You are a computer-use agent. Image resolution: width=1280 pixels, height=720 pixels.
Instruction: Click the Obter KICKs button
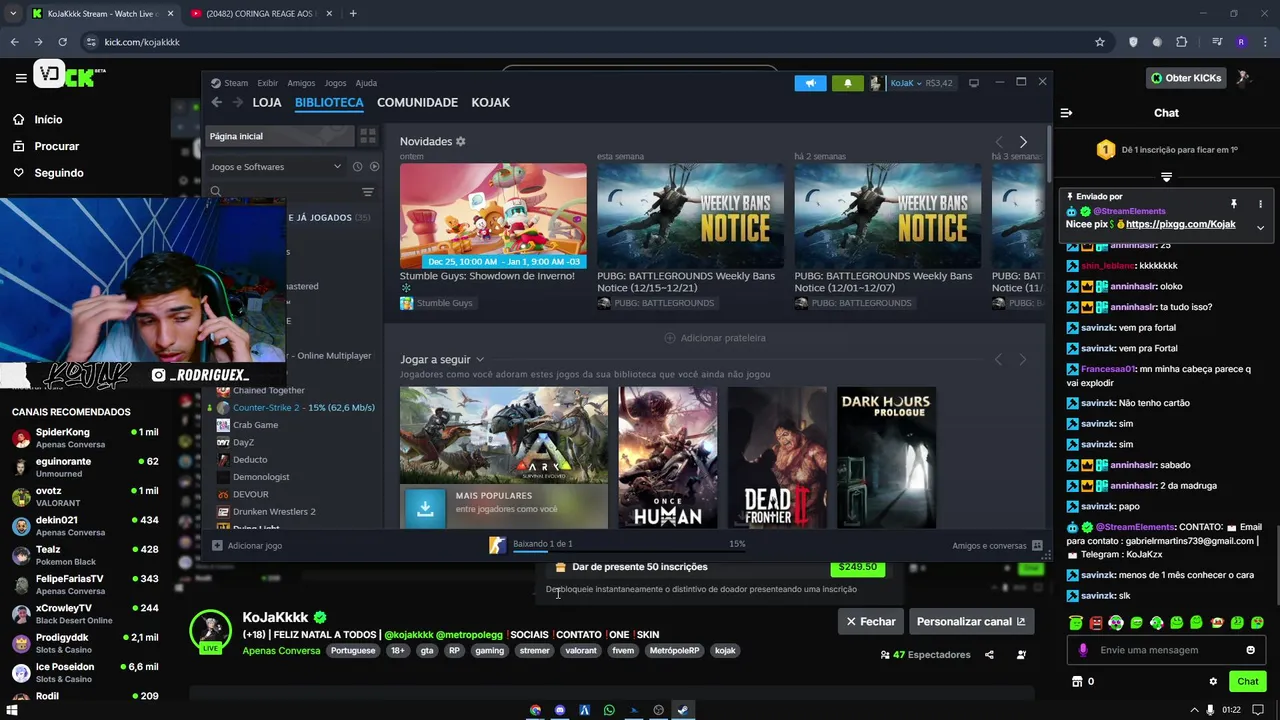[x=1186, y=78]
